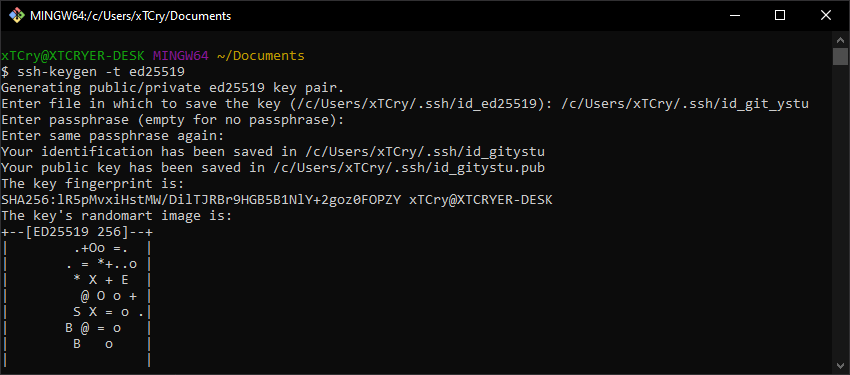Click the ssh-keygen -t ed25519 command text
This screenshot has width=850, height=375.
point(101,72)
